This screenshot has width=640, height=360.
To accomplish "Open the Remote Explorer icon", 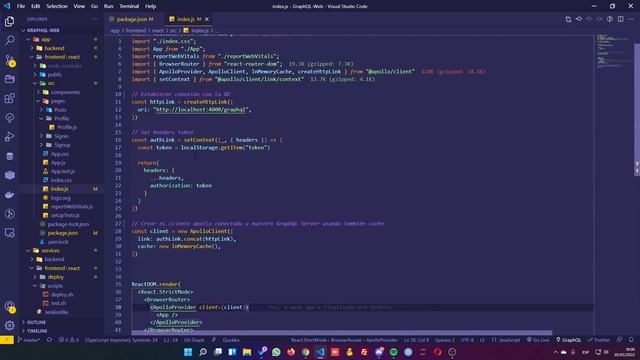I will pos(9,233).
